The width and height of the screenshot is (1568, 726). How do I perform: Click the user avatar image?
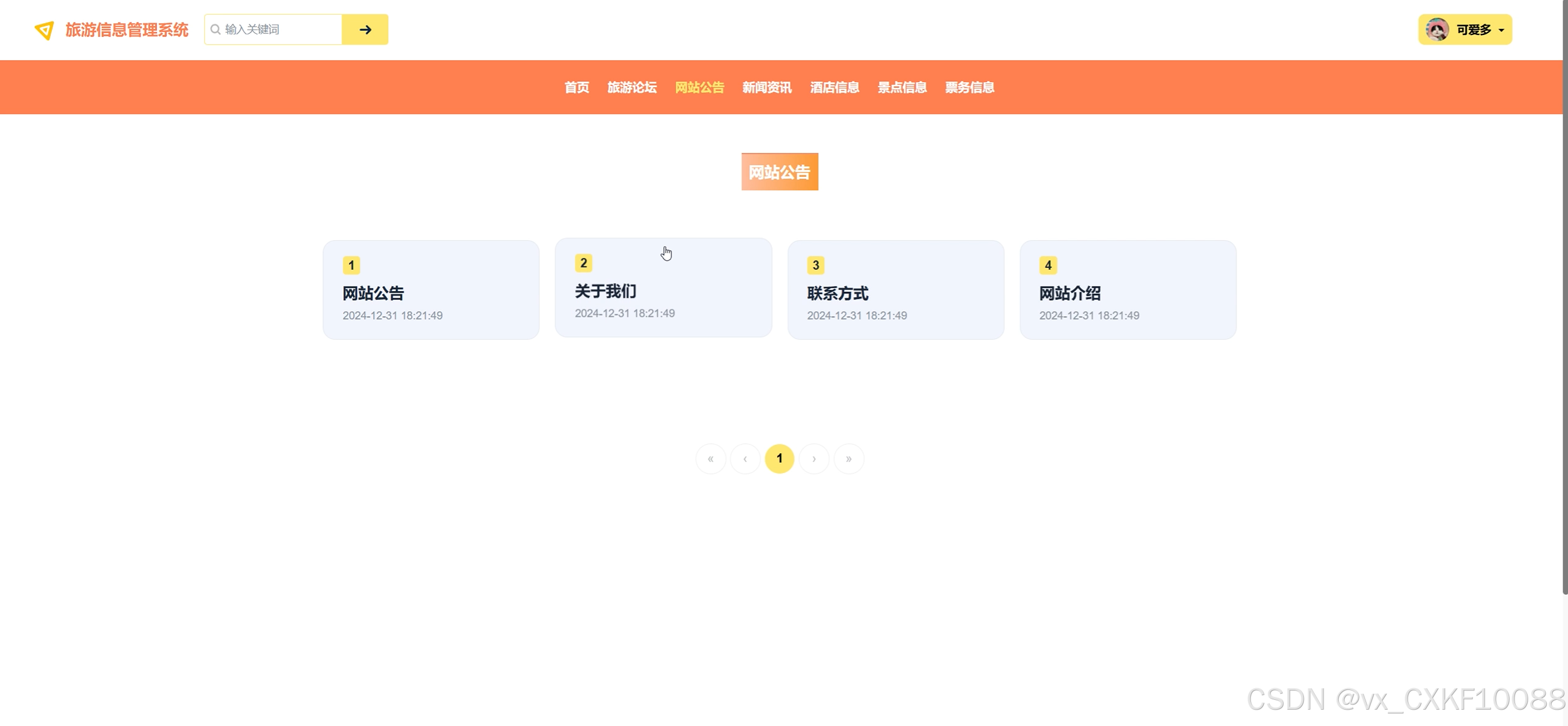(x=1437, y=29)
